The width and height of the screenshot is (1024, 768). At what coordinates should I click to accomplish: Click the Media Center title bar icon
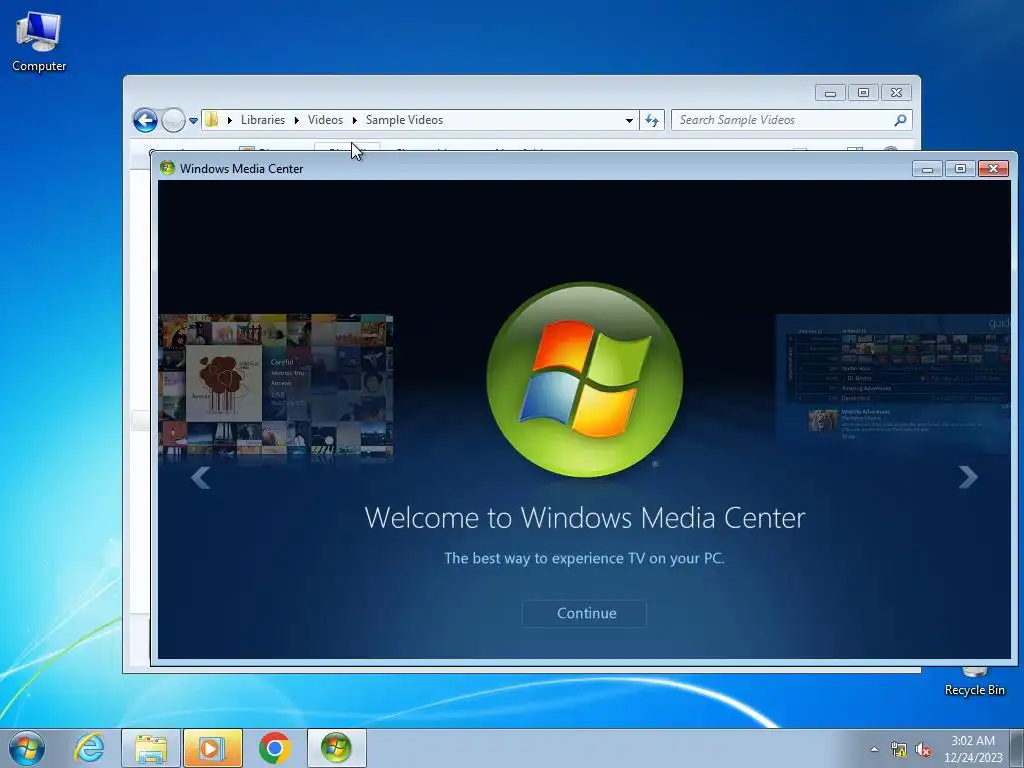click(167, 168)
